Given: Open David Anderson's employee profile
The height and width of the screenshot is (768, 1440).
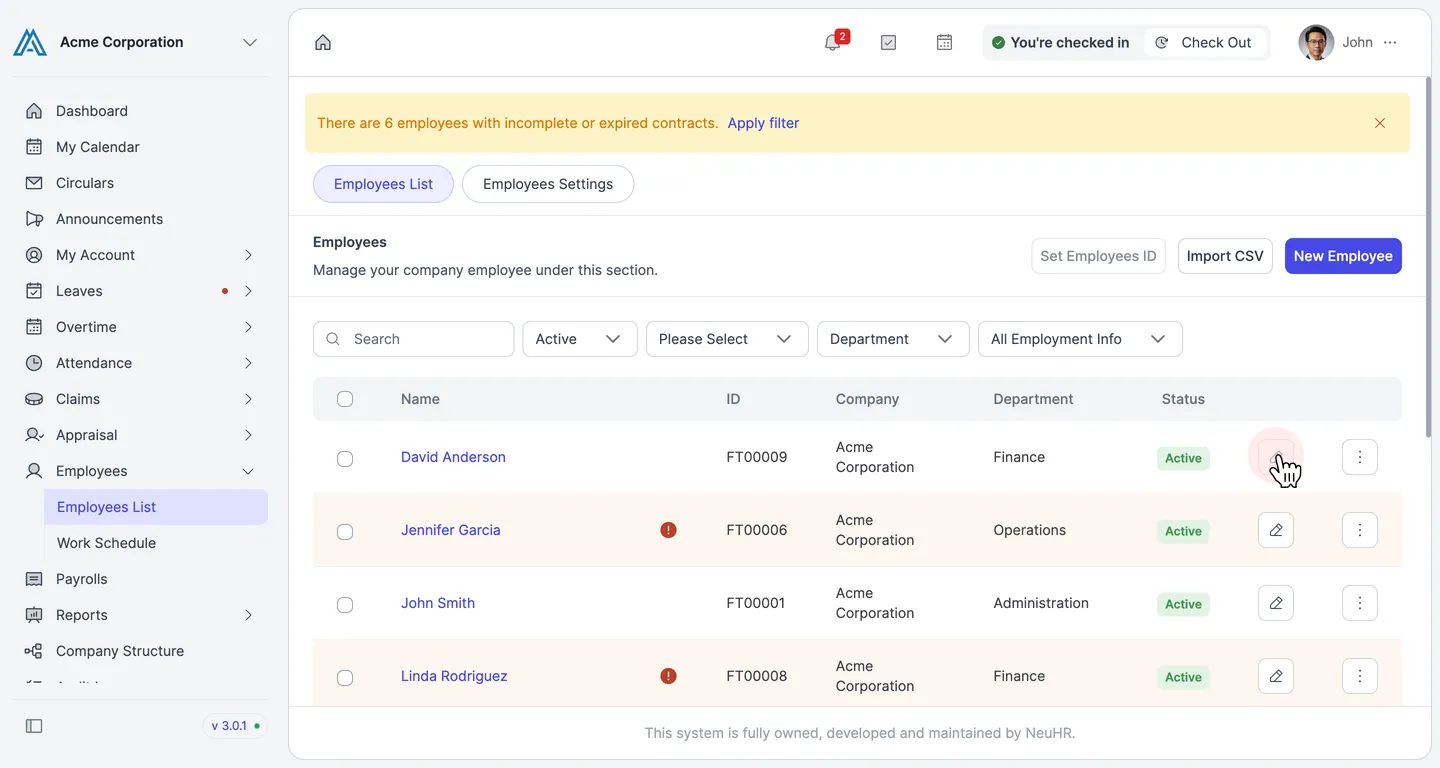Looking at the screenshot, I should click(453, 457).
